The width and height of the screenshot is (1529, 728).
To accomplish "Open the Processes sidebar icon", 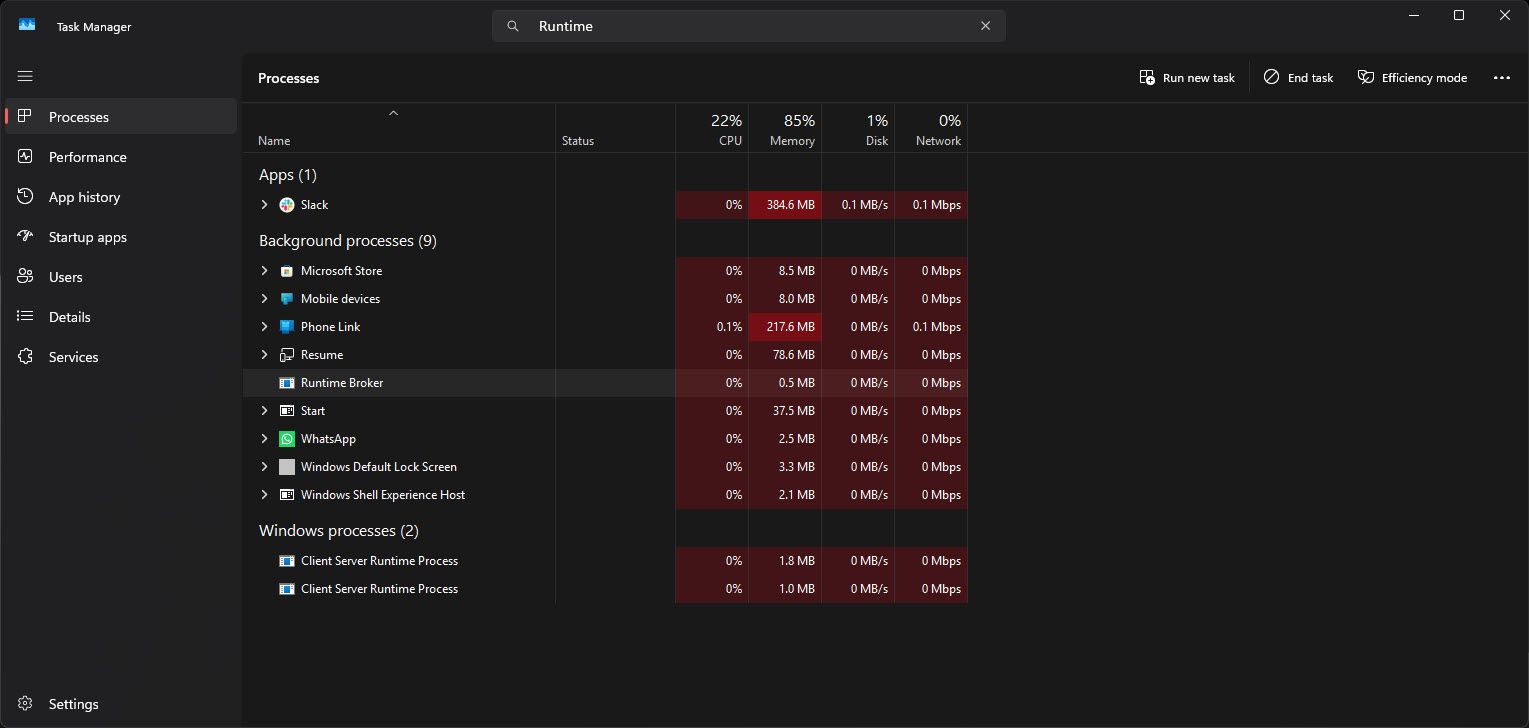I will tap(78, 116).
